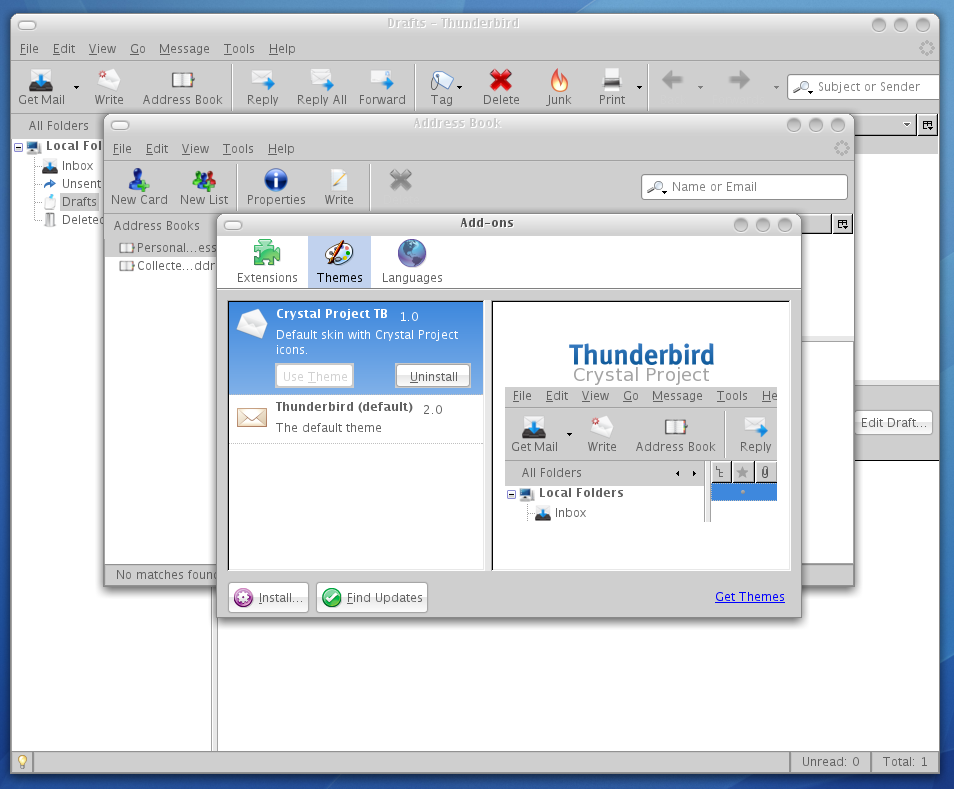Click the Tag toolbar icon
This screenshot has width=954, height=789.
tap(442, 87)
